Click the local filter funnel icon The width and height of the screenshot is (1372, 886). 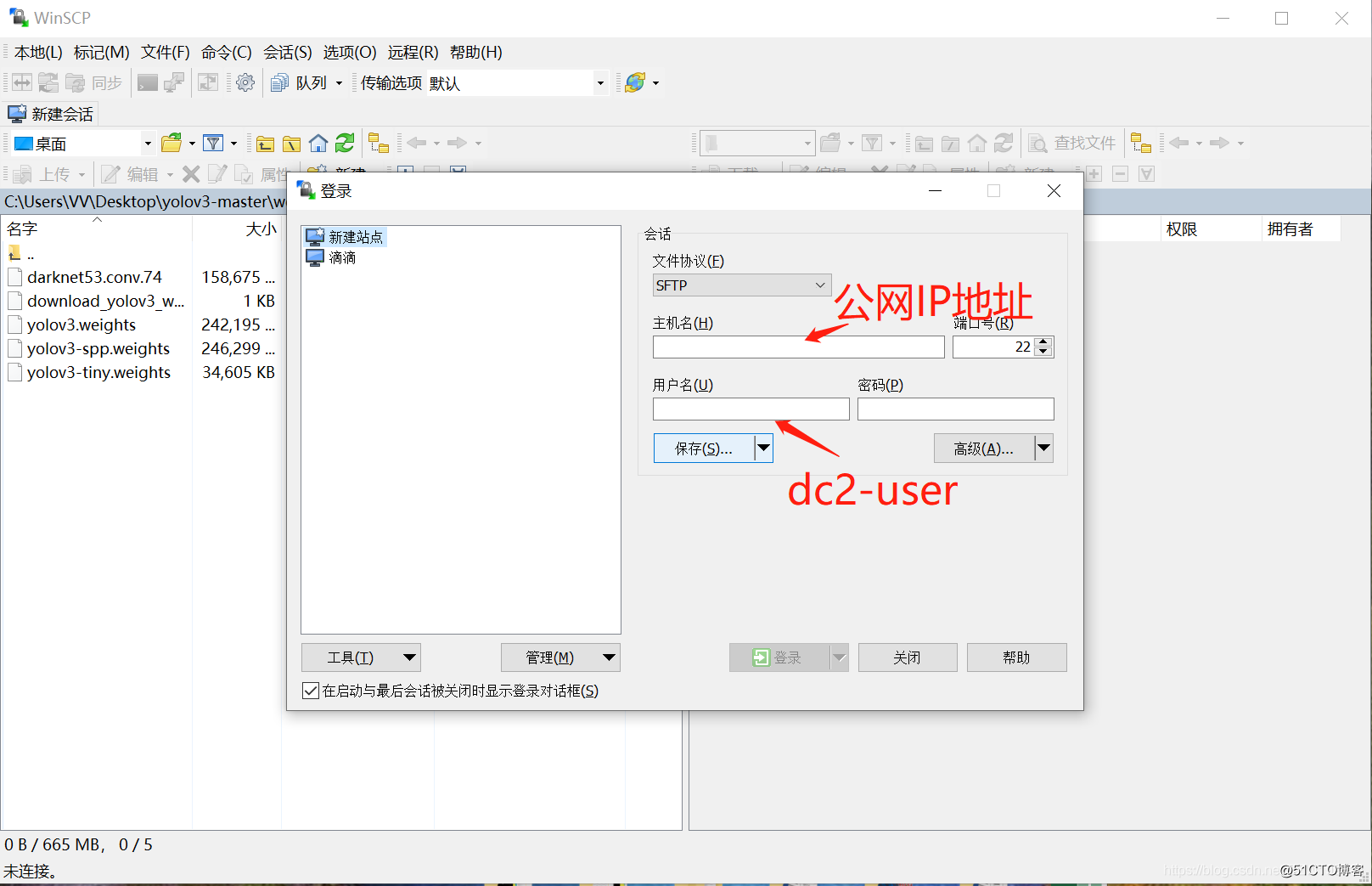[x=213, y=143]
